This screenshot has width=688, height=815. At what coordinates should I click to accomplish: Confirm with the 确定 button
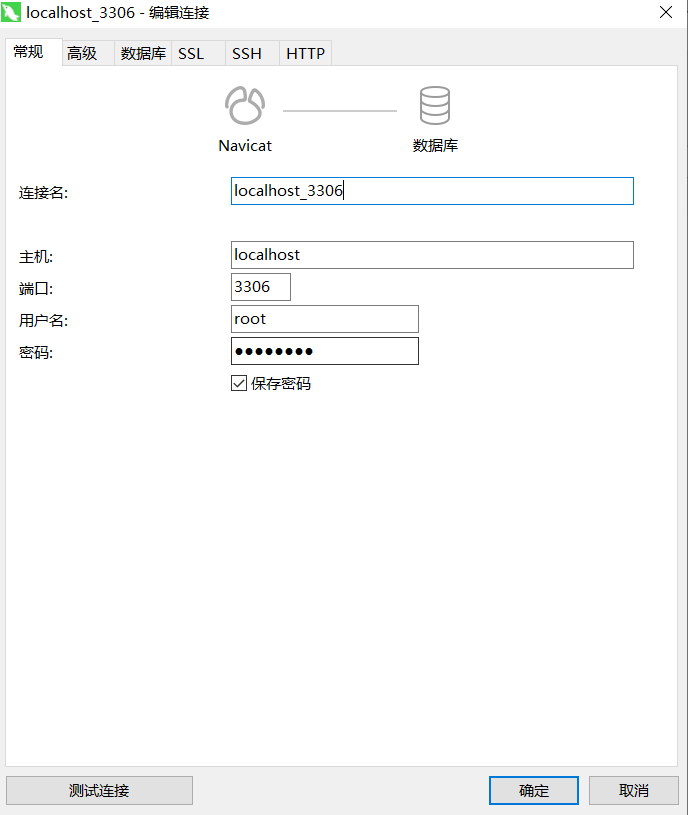point(534,790)
